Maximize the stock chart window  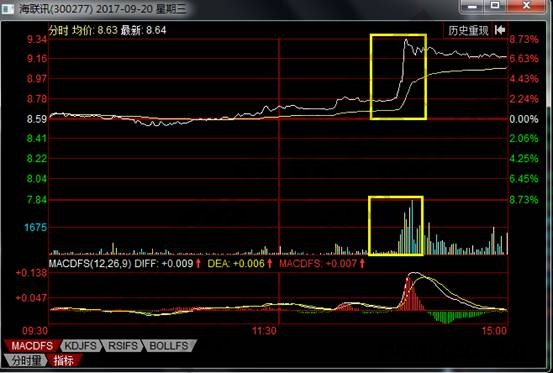click(x=495, y=6)
